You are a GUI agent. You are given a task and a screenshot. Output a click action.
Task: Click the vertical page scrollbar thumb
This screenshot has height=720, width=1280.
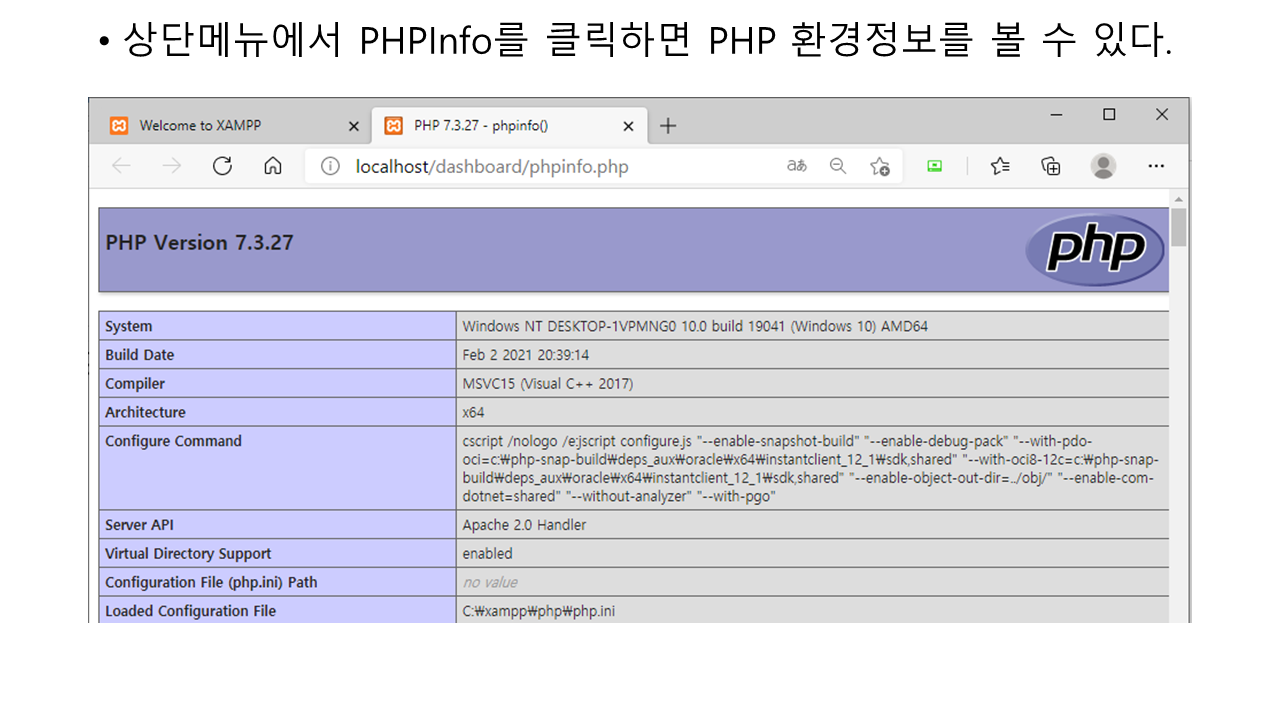pos(1179,227)
